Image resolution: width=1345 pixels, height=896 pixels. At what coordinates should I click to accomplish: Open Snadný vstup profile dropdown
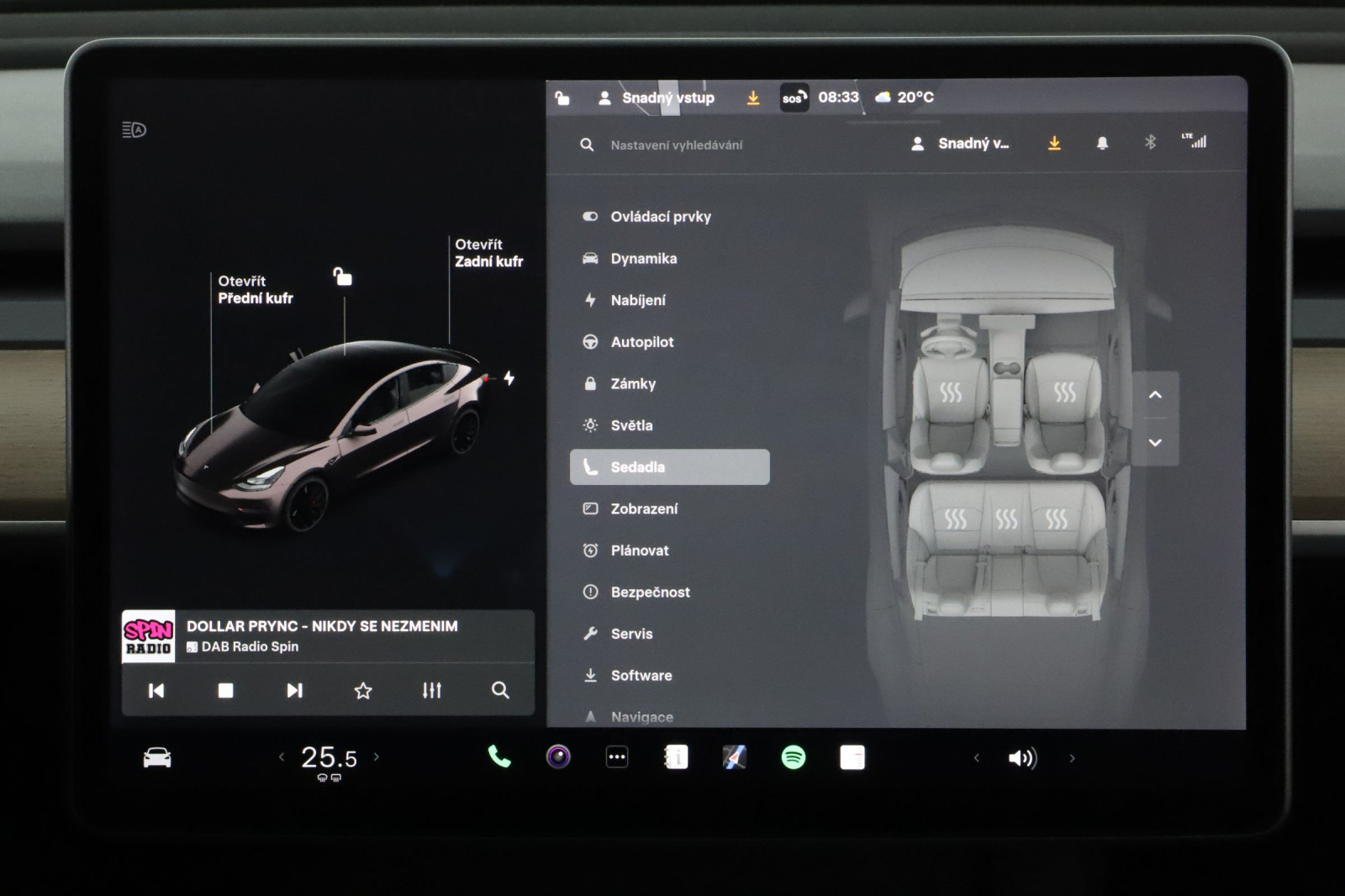click(x=961, y=144)
